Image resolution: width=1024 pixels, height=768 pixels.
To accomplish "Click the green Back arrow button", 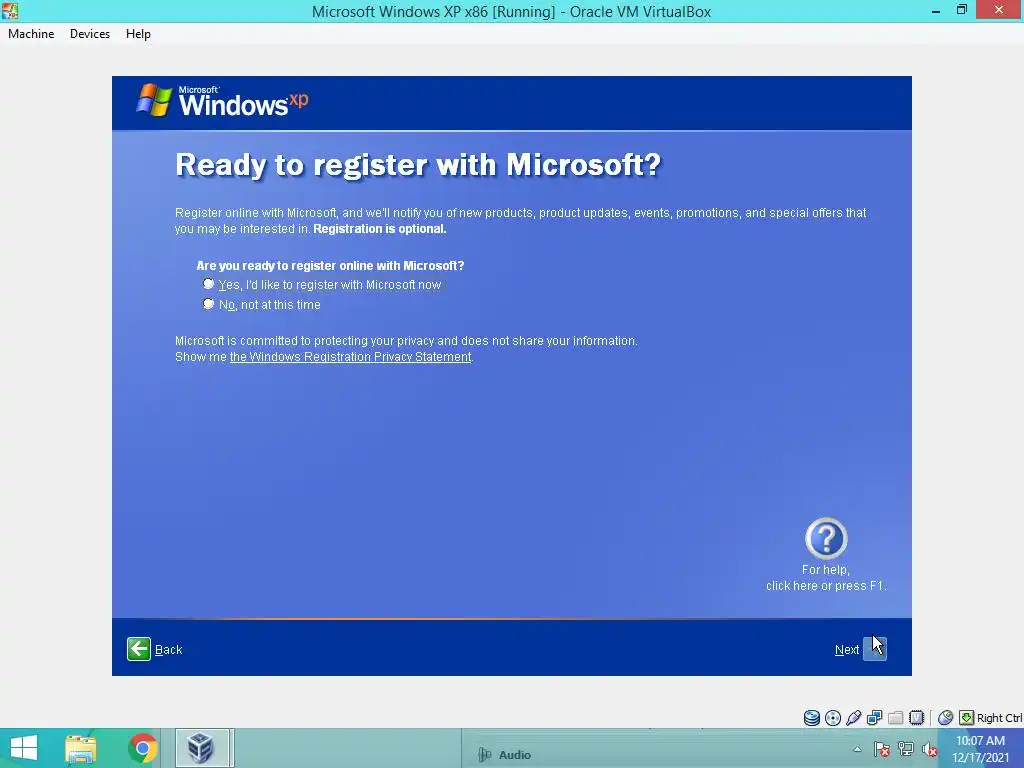I will (138, 649).
